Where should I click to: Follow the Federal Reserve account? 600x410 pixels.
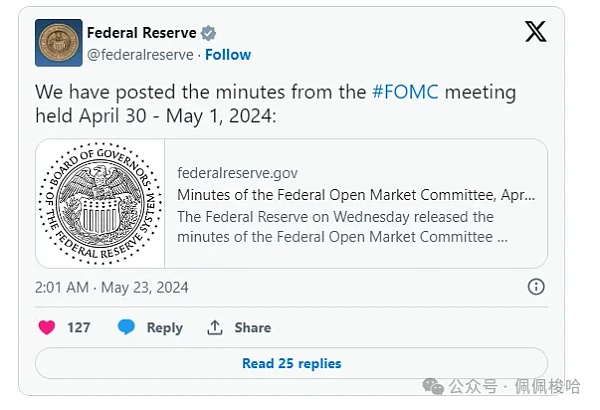tap(227, 54)
